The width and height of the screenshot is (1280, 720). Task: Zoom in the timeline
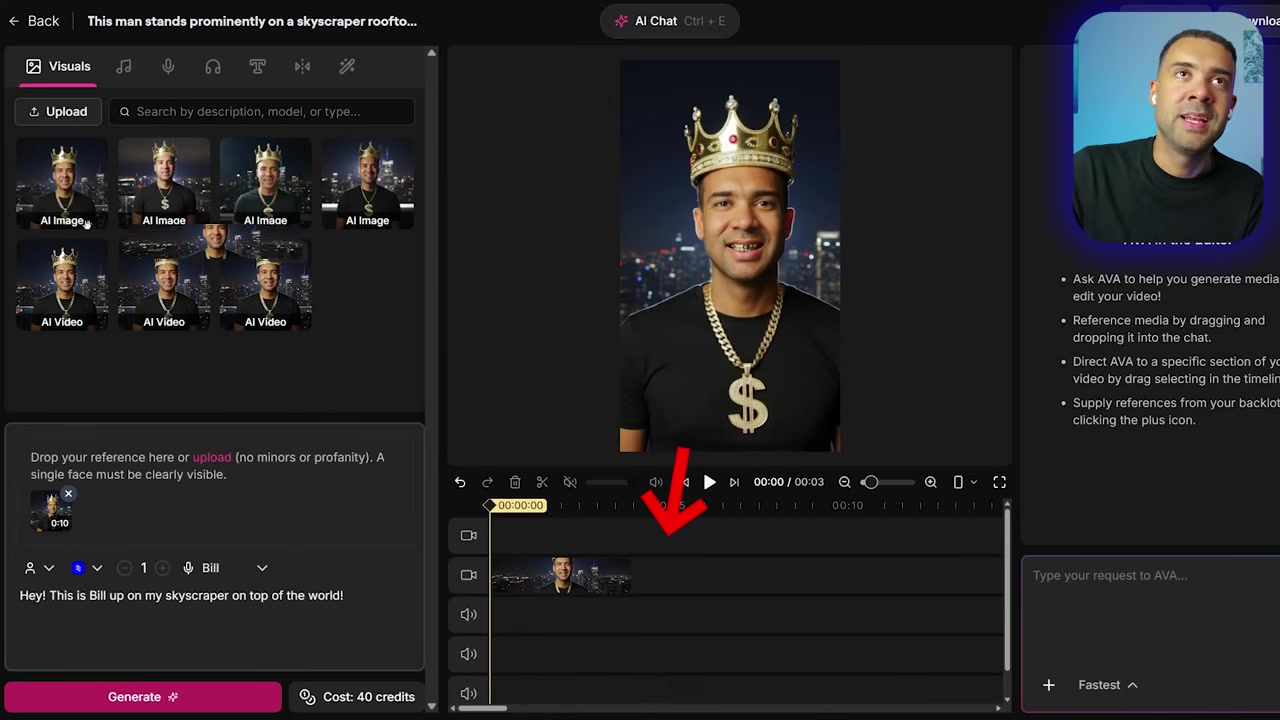[930, 482]
